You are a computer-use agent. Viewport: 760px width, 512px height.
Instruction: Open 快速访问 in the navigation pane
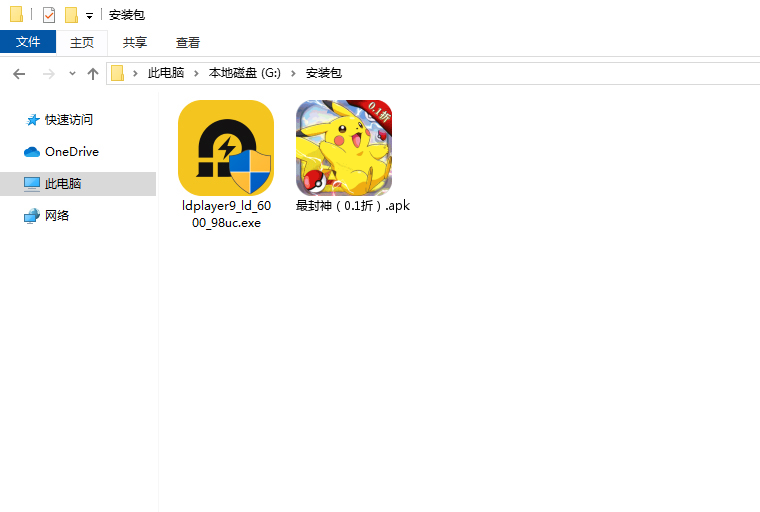(69, 120)
